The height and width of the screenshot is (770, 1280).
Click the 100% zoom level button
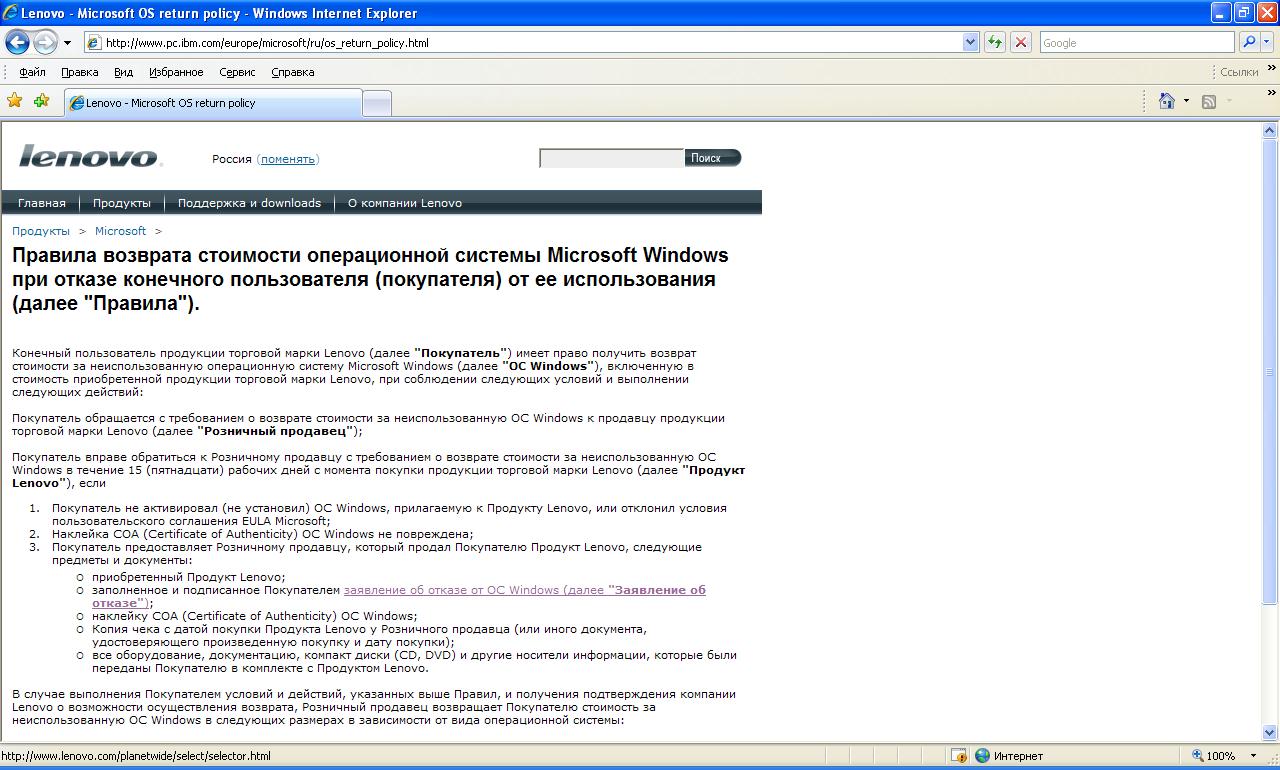(1213, 756)
